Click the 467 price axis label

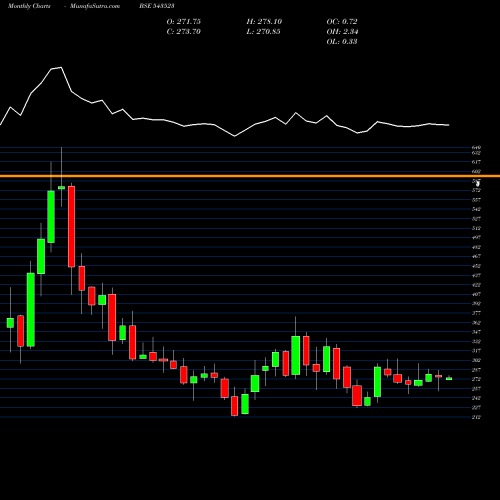pos(476,256)
